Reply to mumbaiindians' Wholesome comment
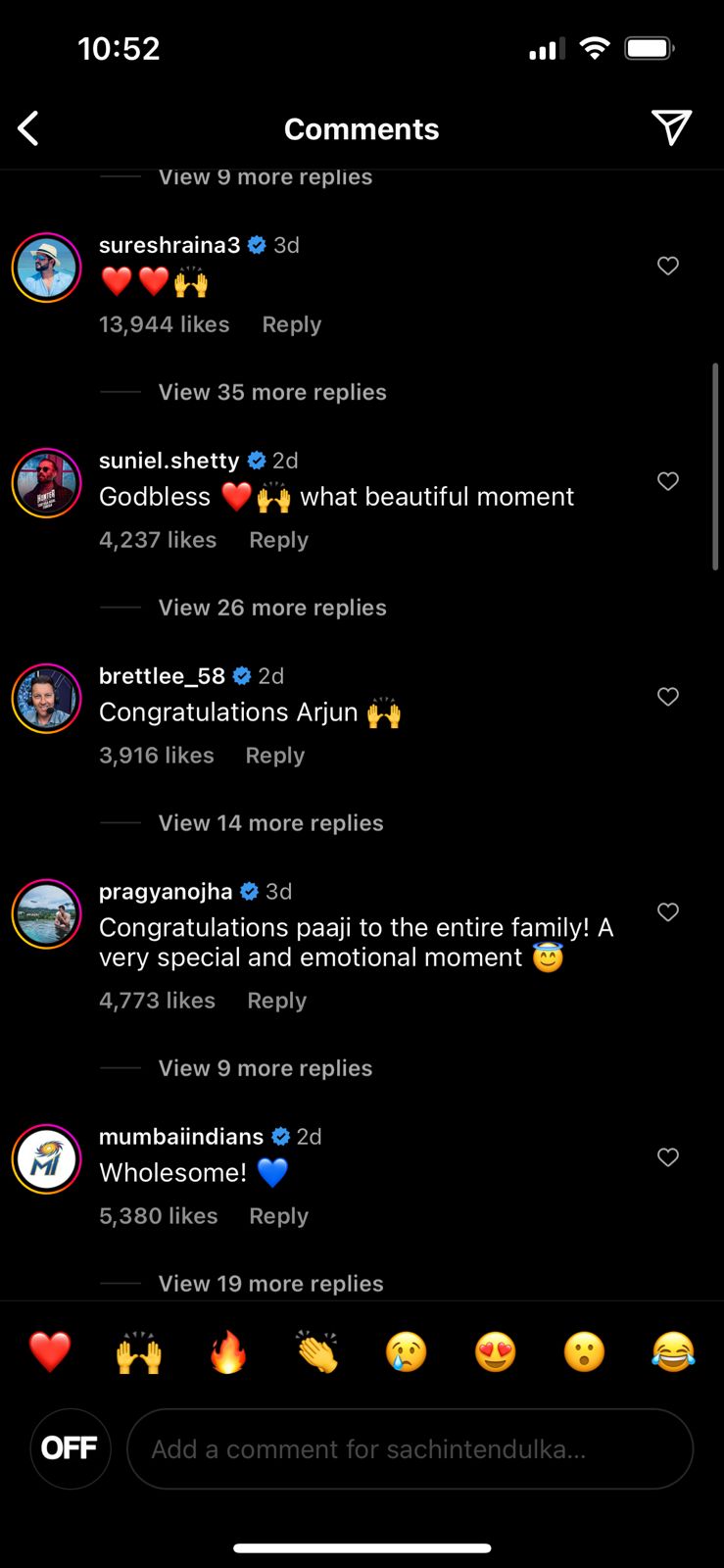This screenshot has width=724, height=1568. [278, 1216]
